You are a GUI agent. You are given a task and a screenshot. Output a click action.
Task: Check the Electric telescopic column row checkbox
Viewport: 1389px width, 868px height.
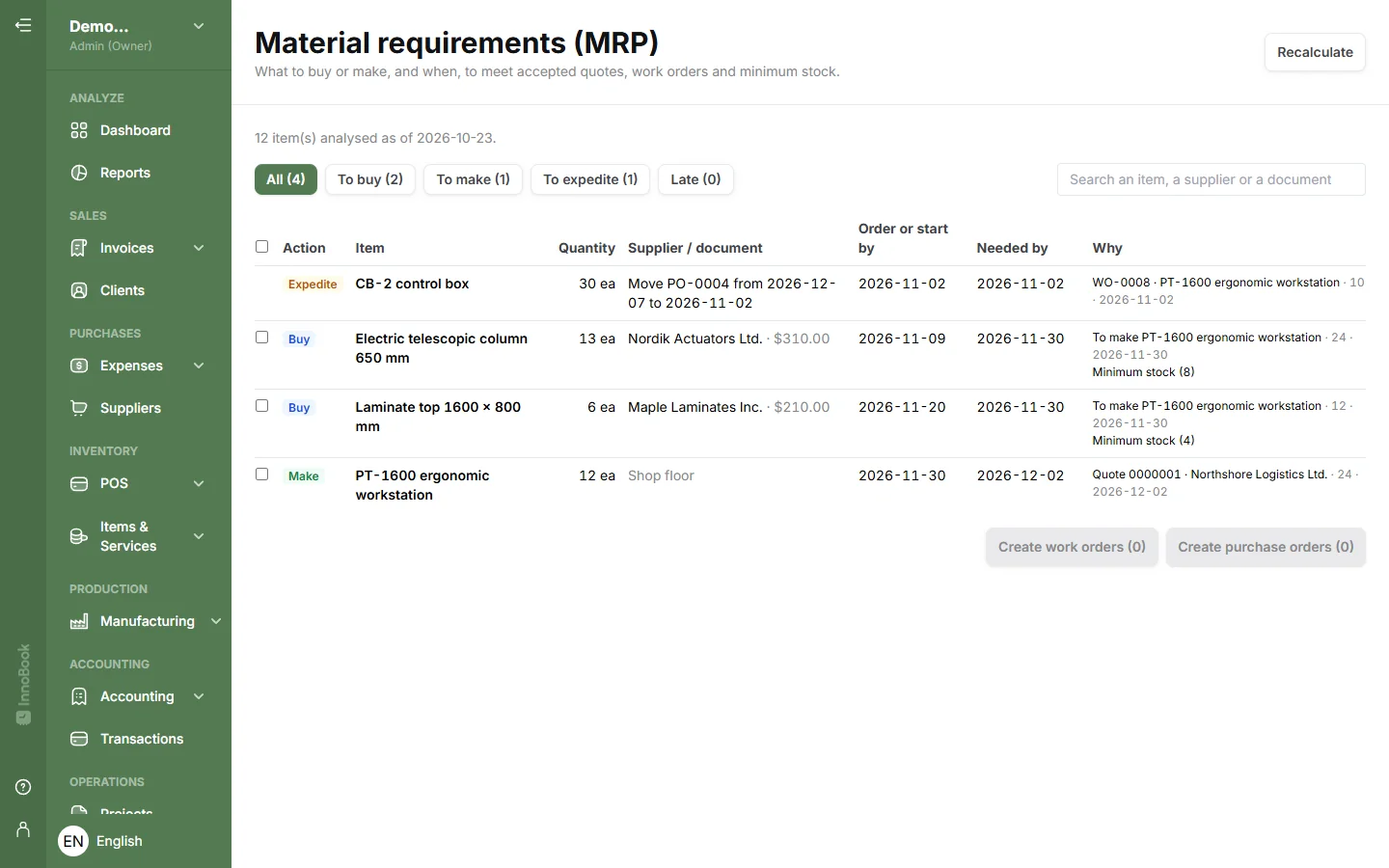click(261, 338)
